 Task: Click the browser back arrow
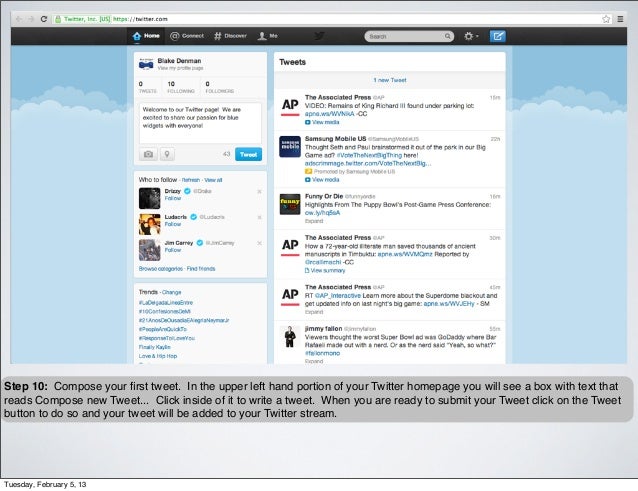19,19
